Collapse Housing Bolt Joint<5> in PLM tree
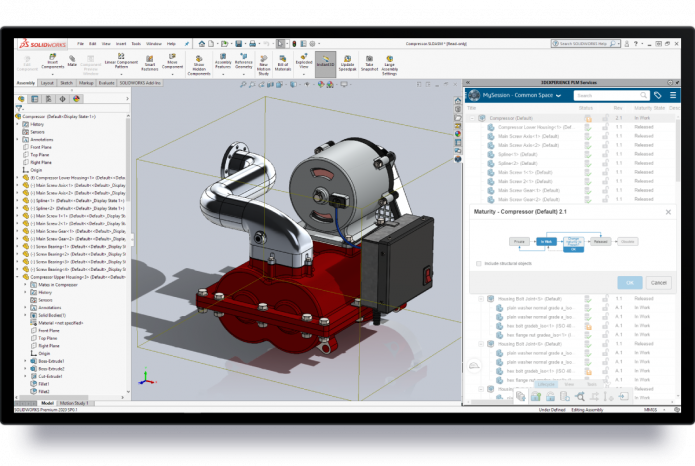This screenshot has height=466, width=695. [481, 299]
